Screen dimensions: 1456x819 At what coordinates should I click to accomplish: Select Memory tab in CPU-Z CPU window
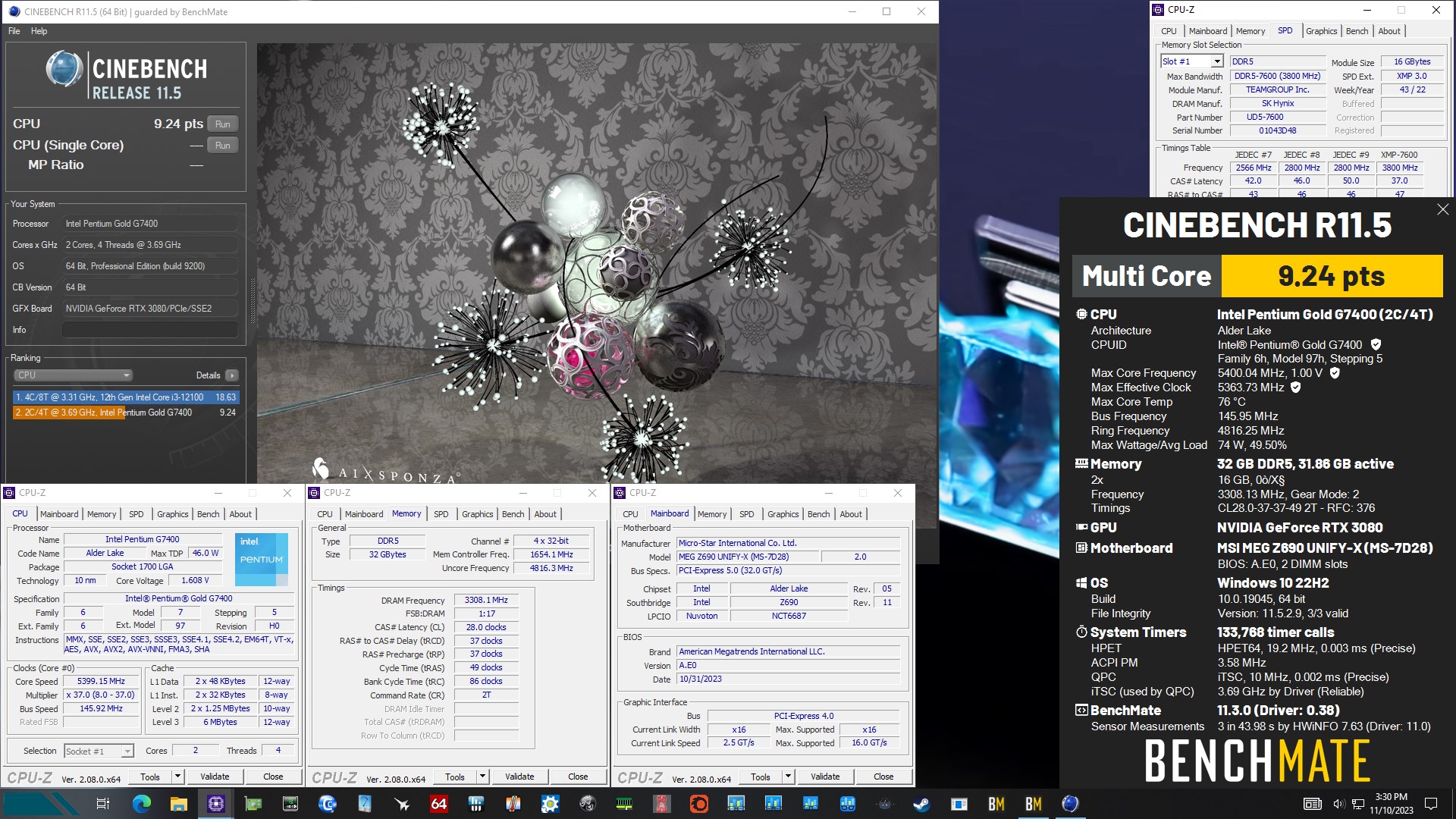click(102, 514)
